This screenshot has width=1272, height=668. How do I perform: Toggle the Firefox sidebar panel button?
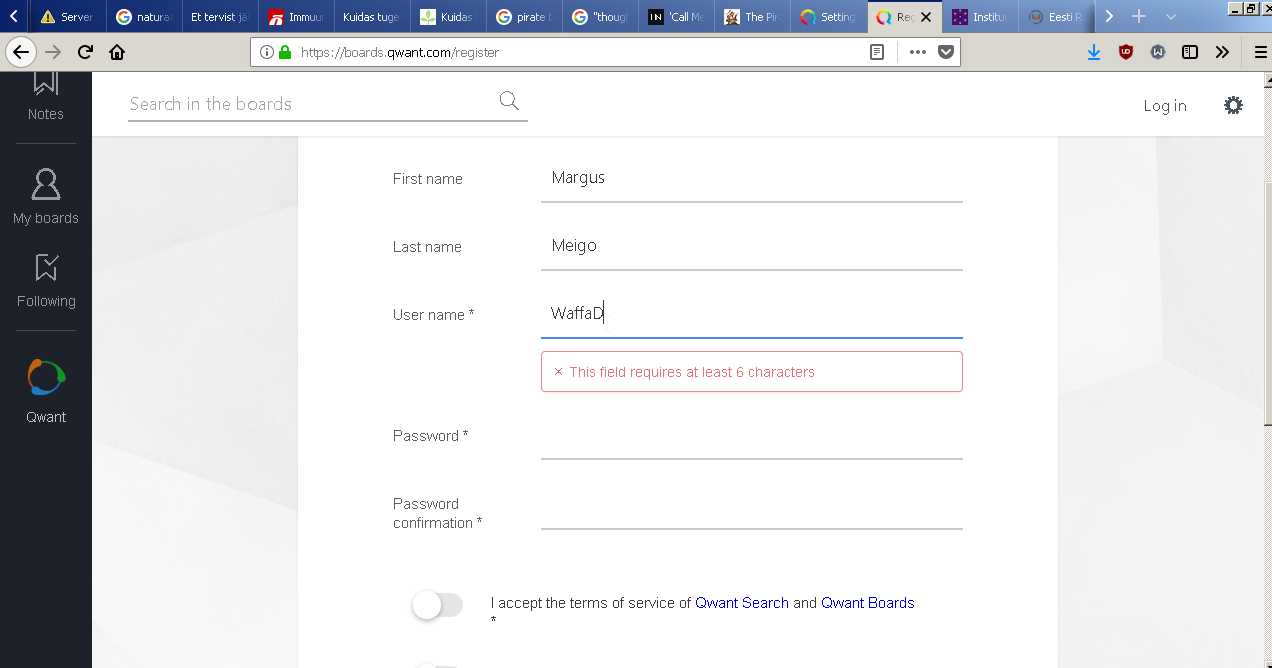[x=1190, y=52]
